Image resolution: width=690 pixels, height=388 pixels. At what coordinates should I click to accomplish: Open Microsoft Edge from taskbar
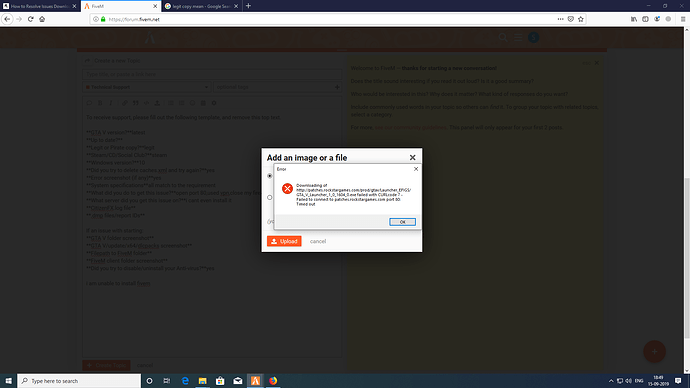185,381
